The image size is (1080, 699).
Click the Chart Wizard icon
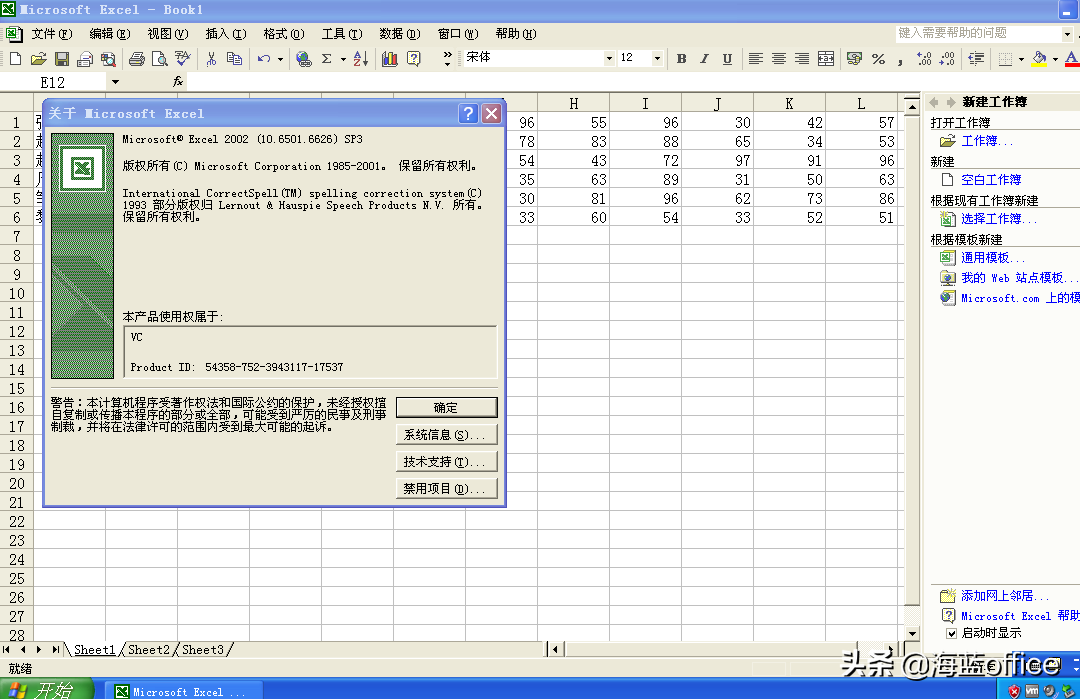pyautogui.click(x=390, y=59)
